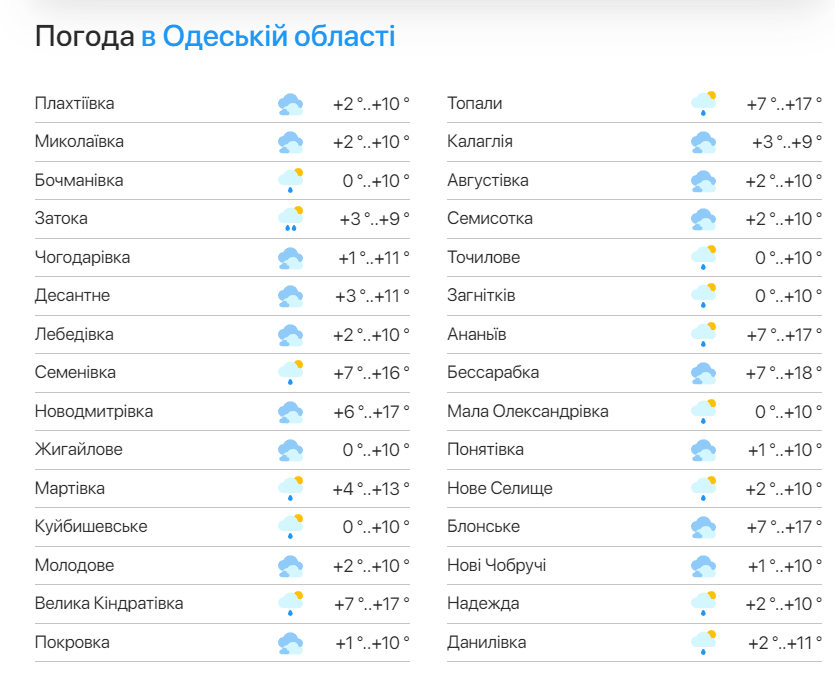
Task: Open the 'в Одеській області' heading link
Action: click(x=268, y=37)
